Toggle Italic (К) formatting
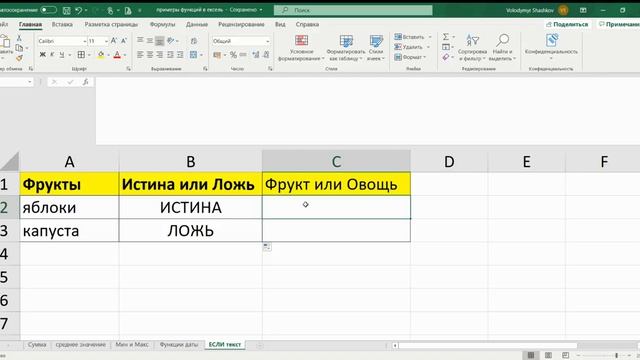Screen dimensions: 640x360 coord(52,55)
